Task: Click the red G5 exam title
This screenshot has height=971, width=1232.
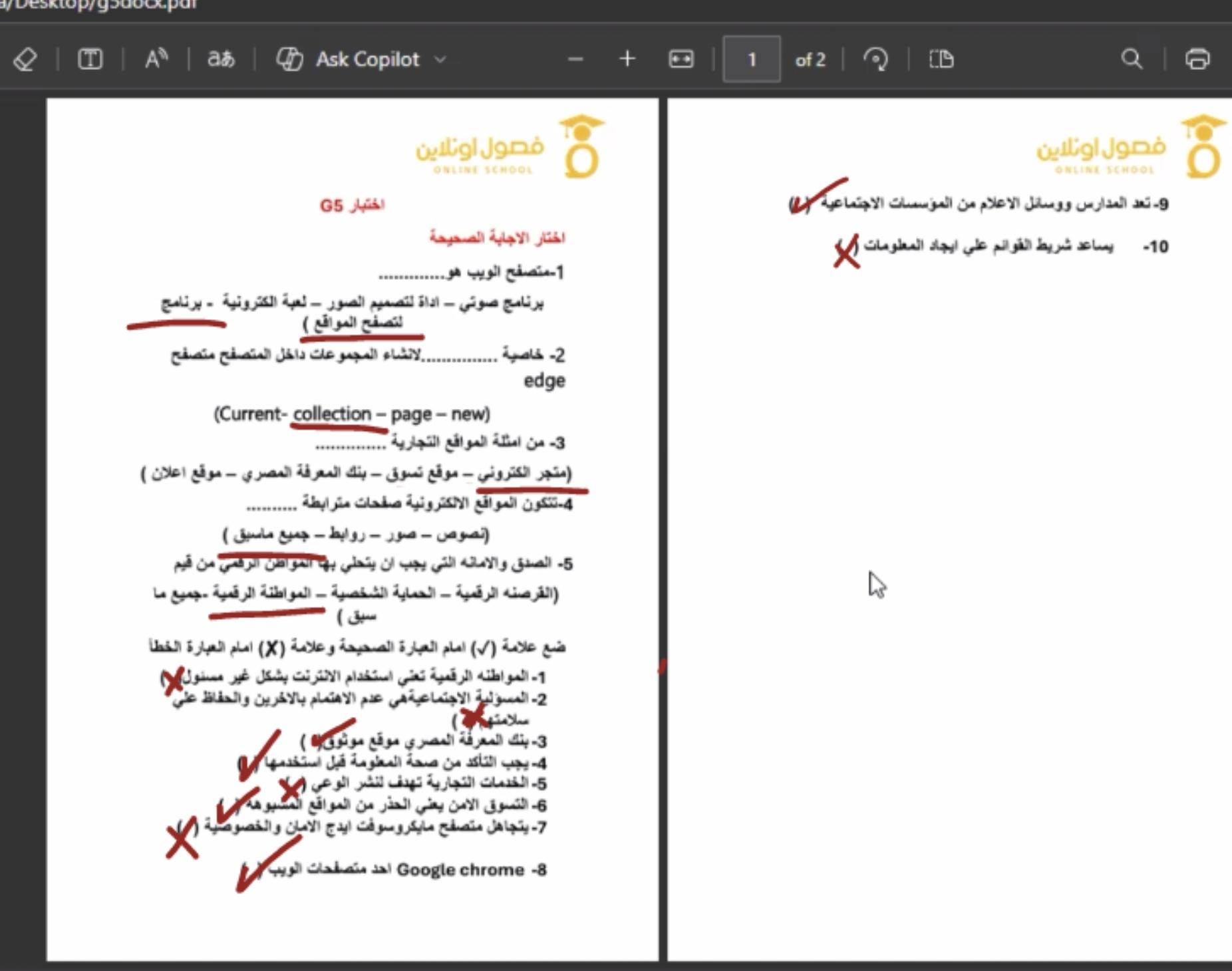Action: click(x=352, y=205)
